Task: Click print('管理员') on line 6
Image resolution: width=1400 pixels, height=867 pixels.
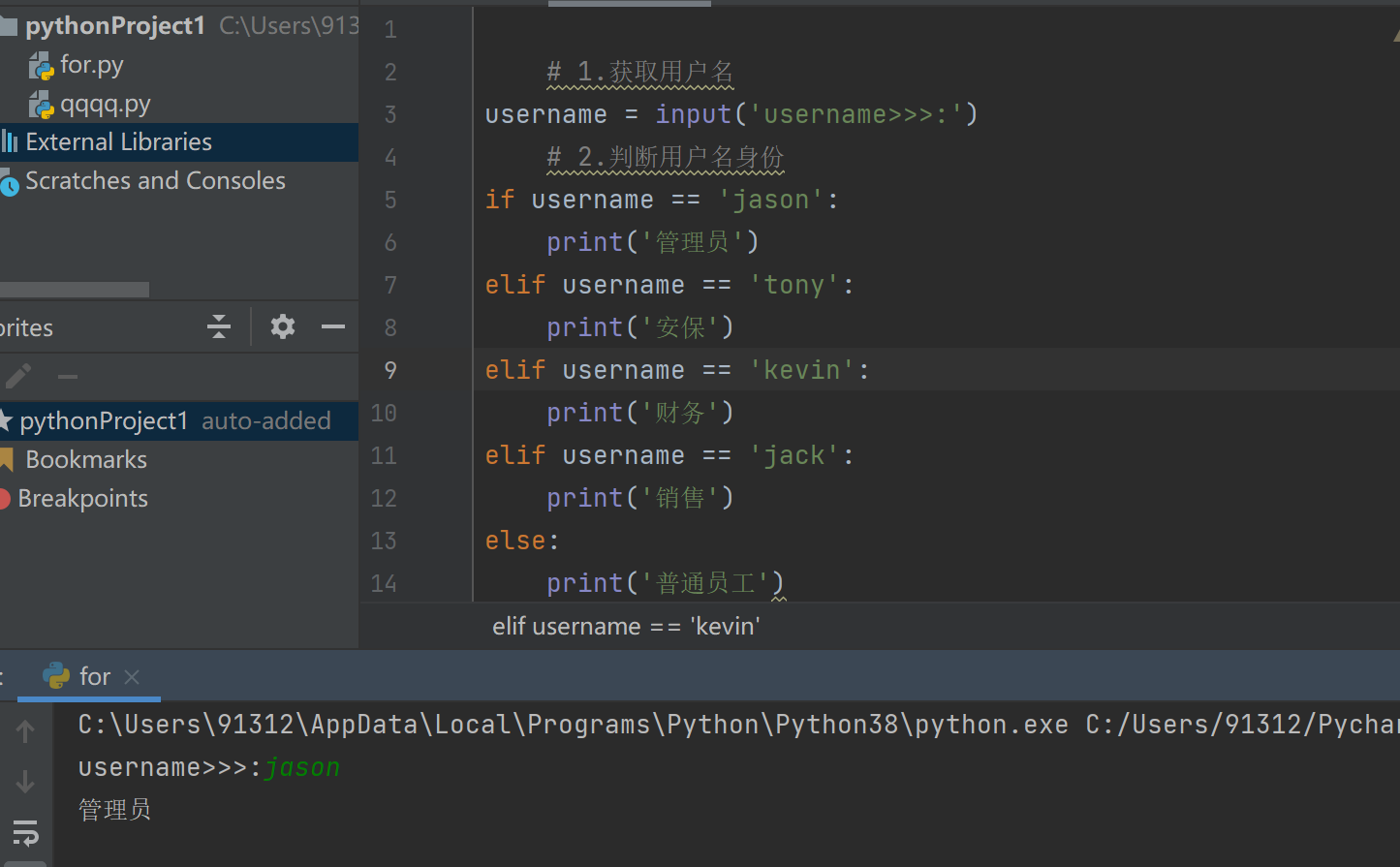Action: (x=653, y=242)
